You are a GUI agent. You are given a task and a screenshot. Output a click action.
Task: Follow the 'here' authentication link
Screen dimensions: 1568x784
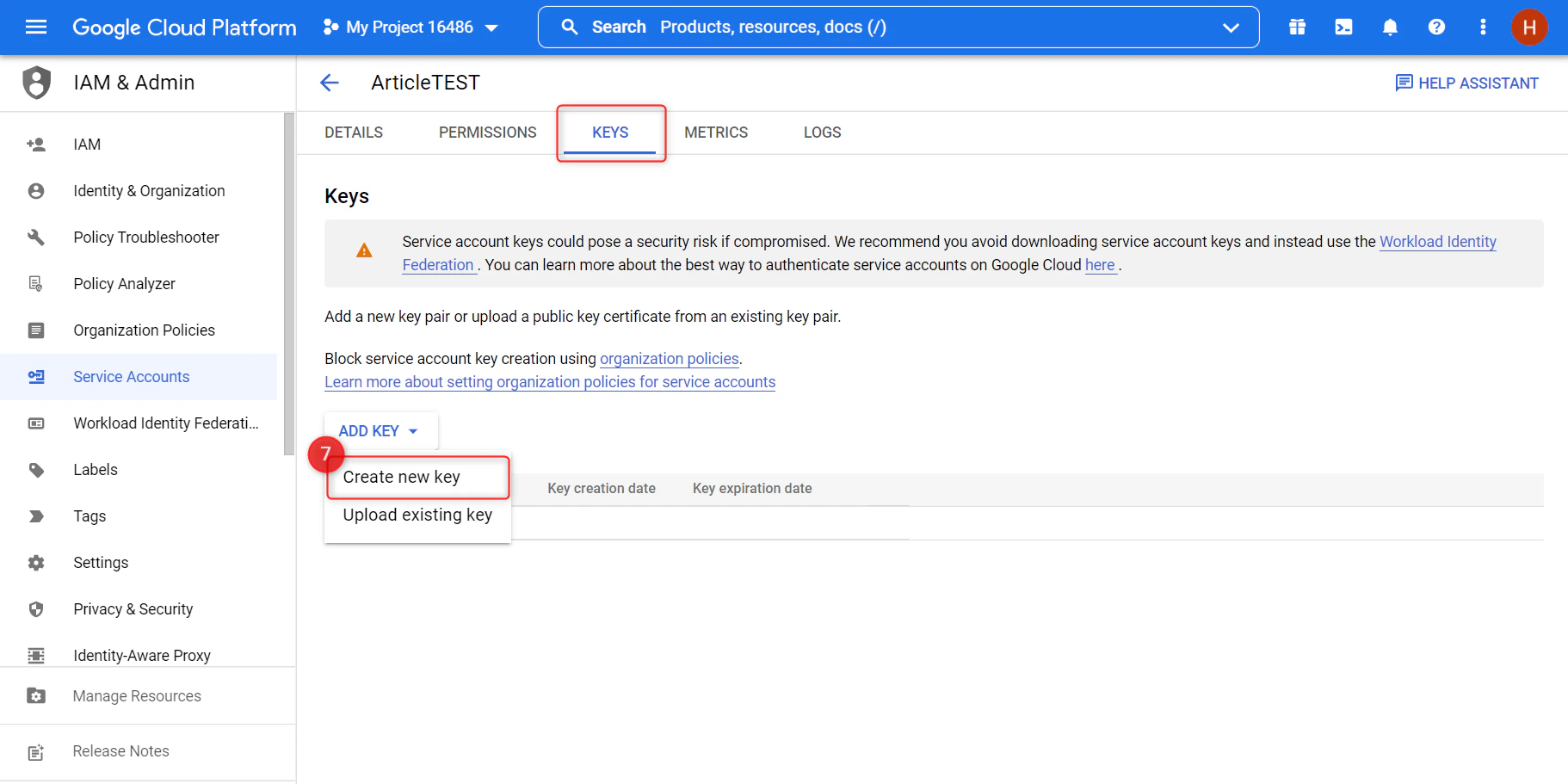(x=1100, y=265)
